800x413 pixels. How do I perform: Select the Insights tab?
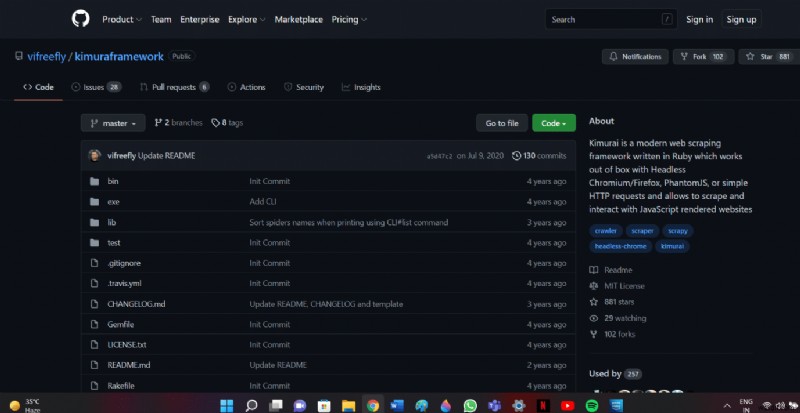360,87
